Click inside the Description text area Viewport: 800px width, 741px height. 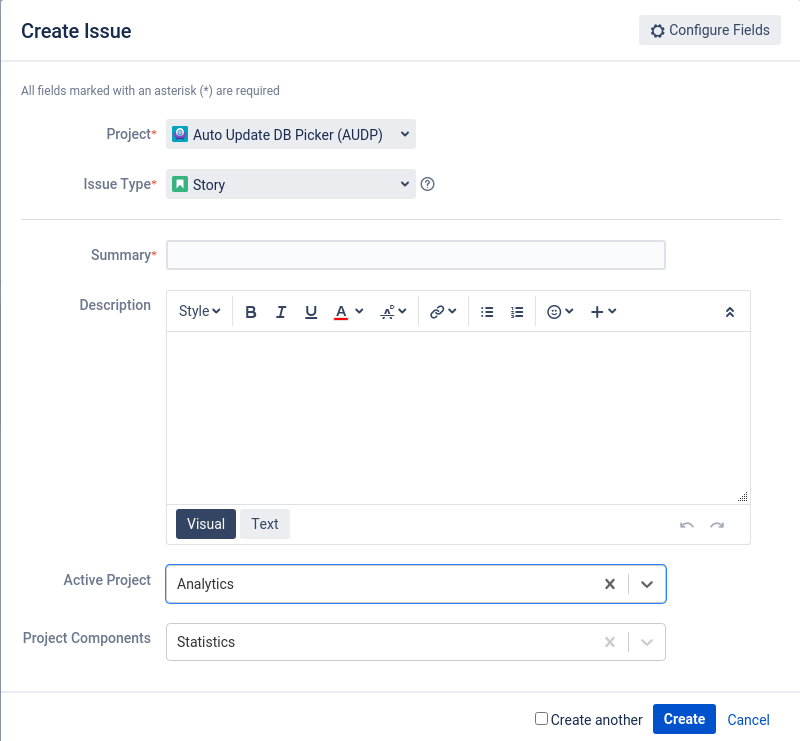pos(458,418)
